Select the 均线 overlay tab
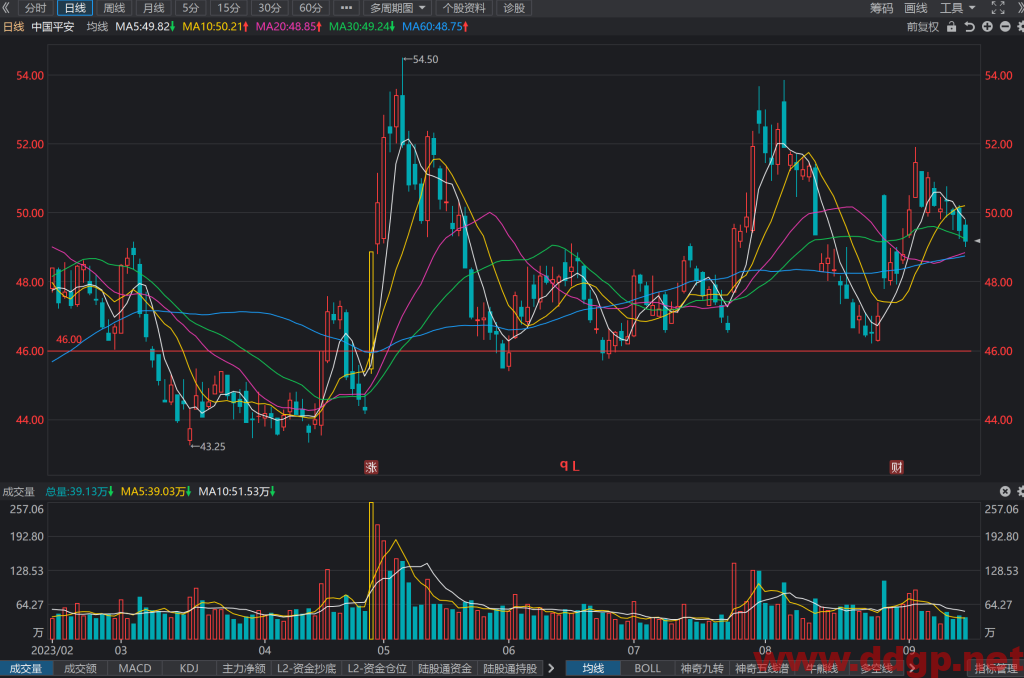1024x678 pixels. [x=593, y=668]
